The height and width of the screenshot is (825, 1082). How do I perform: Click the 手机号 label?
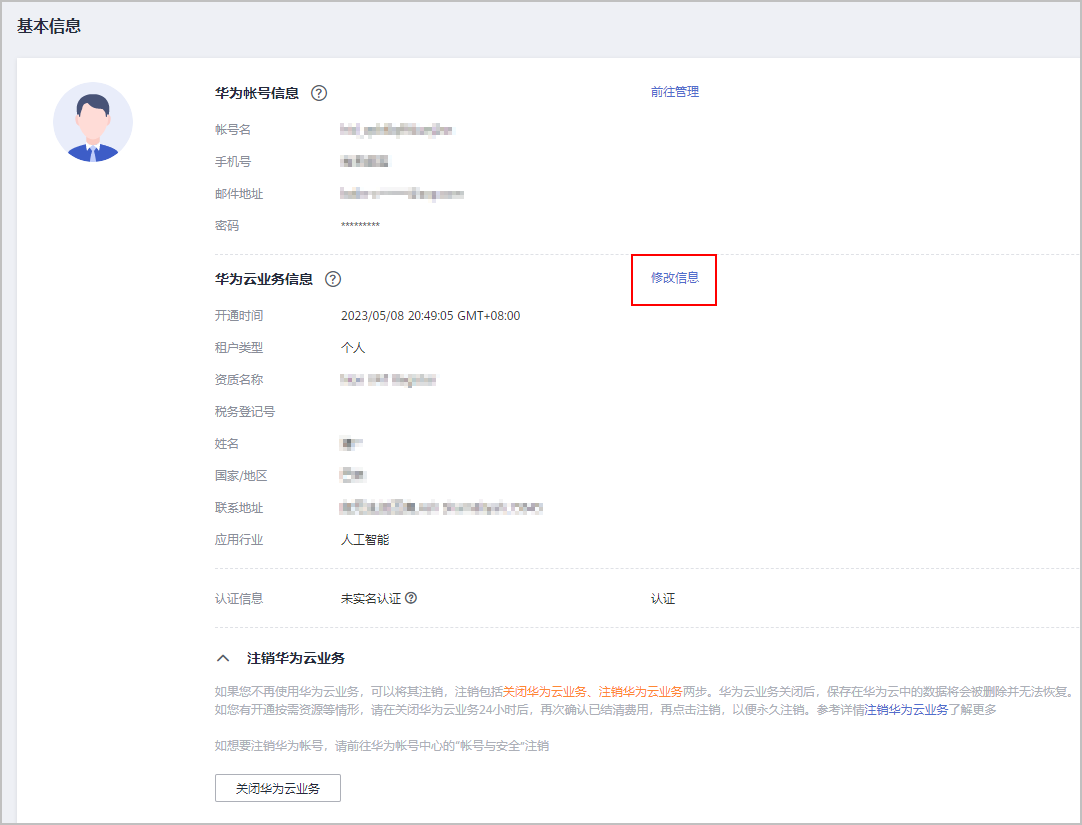point(233,161)
